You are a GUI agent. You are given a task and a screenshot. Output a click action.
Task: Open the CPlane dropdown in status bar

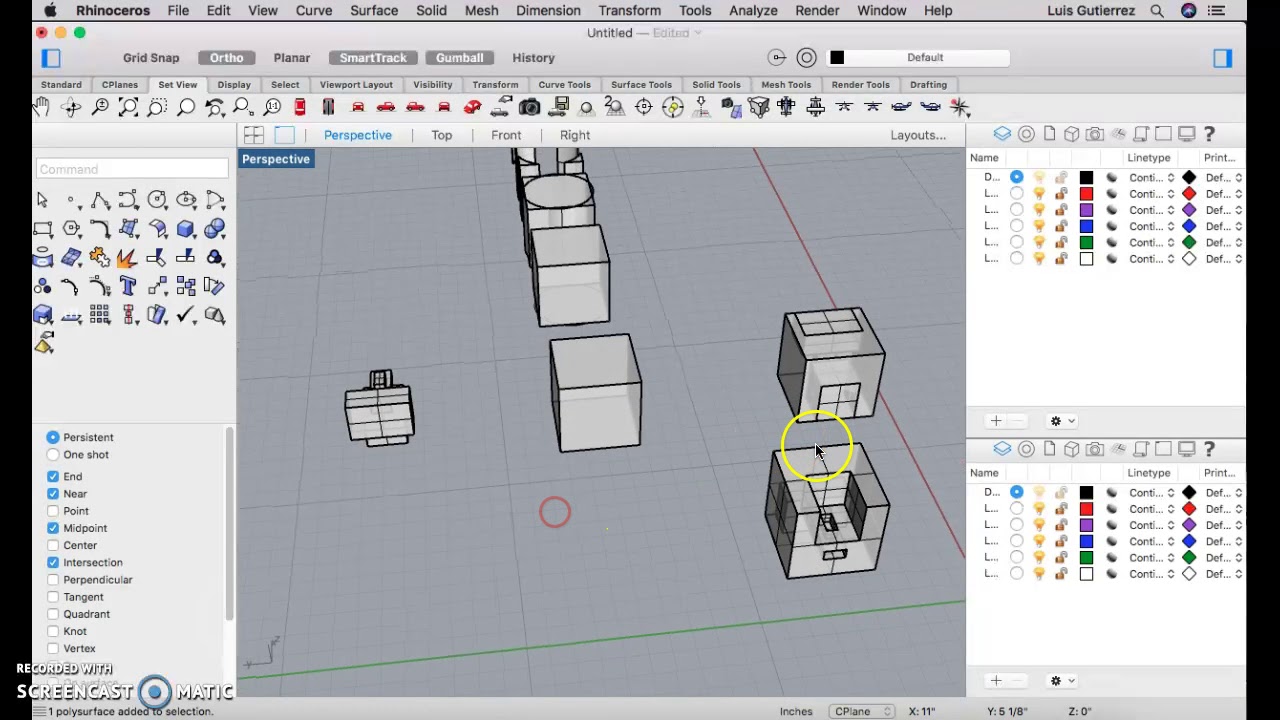point(862,711)
